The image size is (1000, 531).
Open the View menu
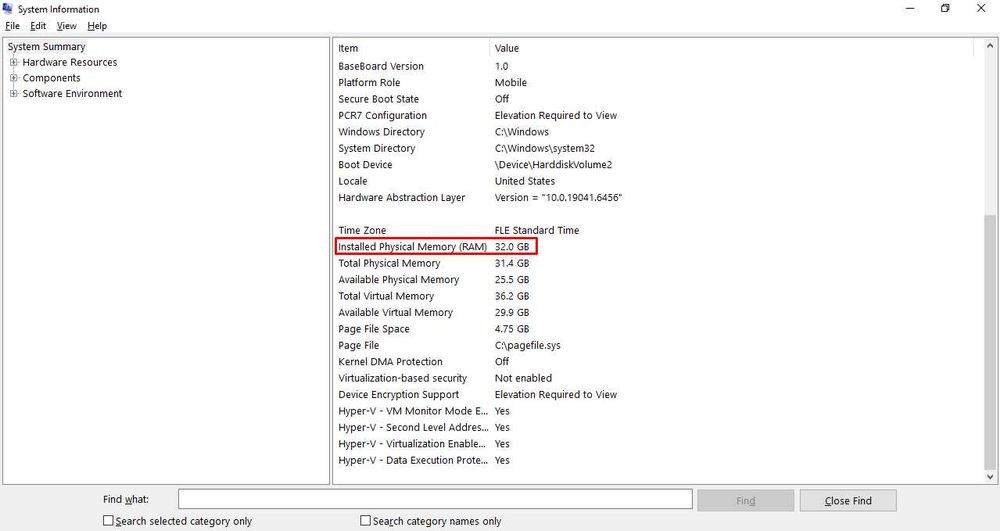pyautogui.click(x=66, y=26)
